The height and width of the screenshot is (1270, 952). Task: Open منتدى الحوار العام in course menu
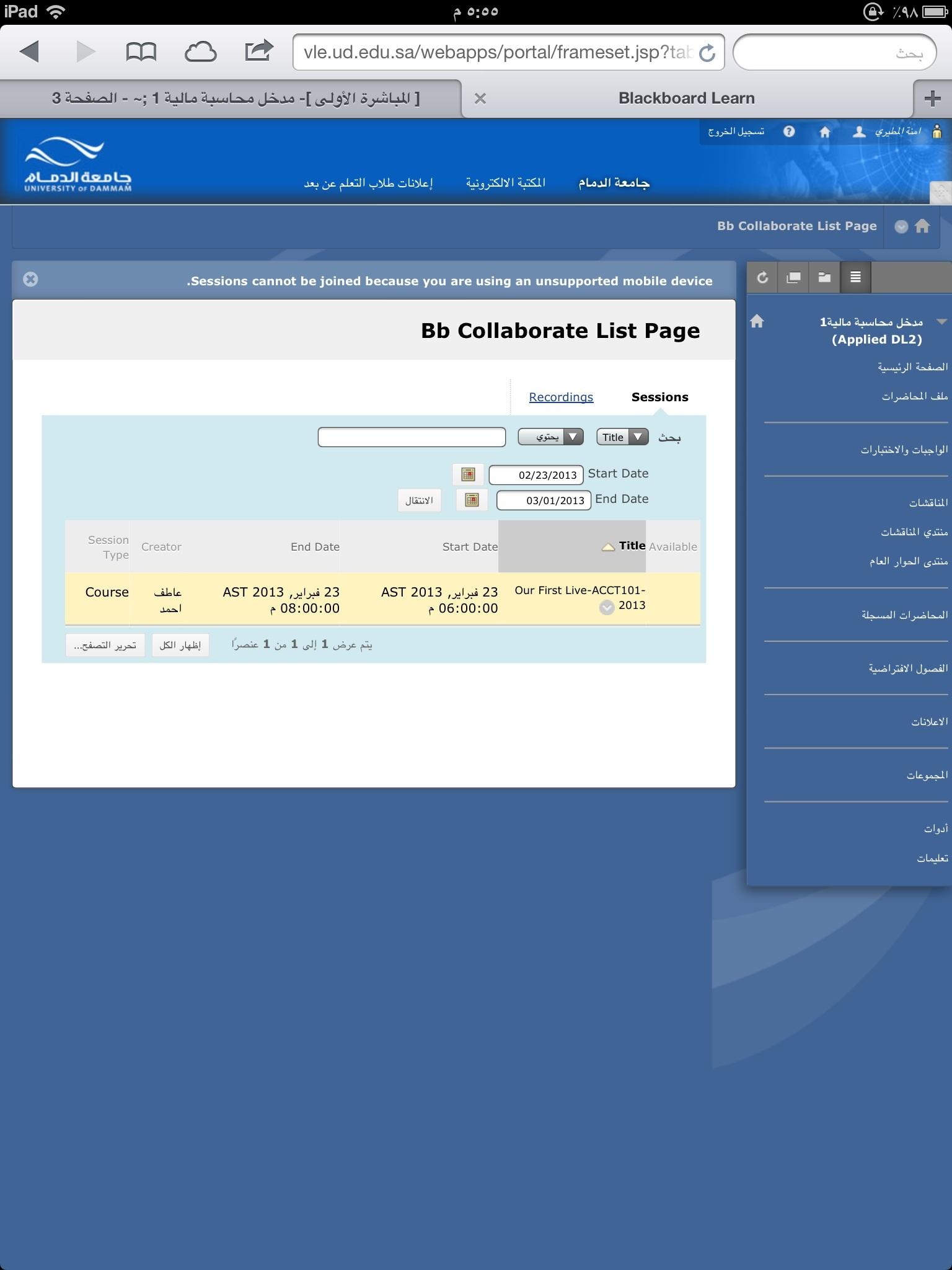(909, 562)
